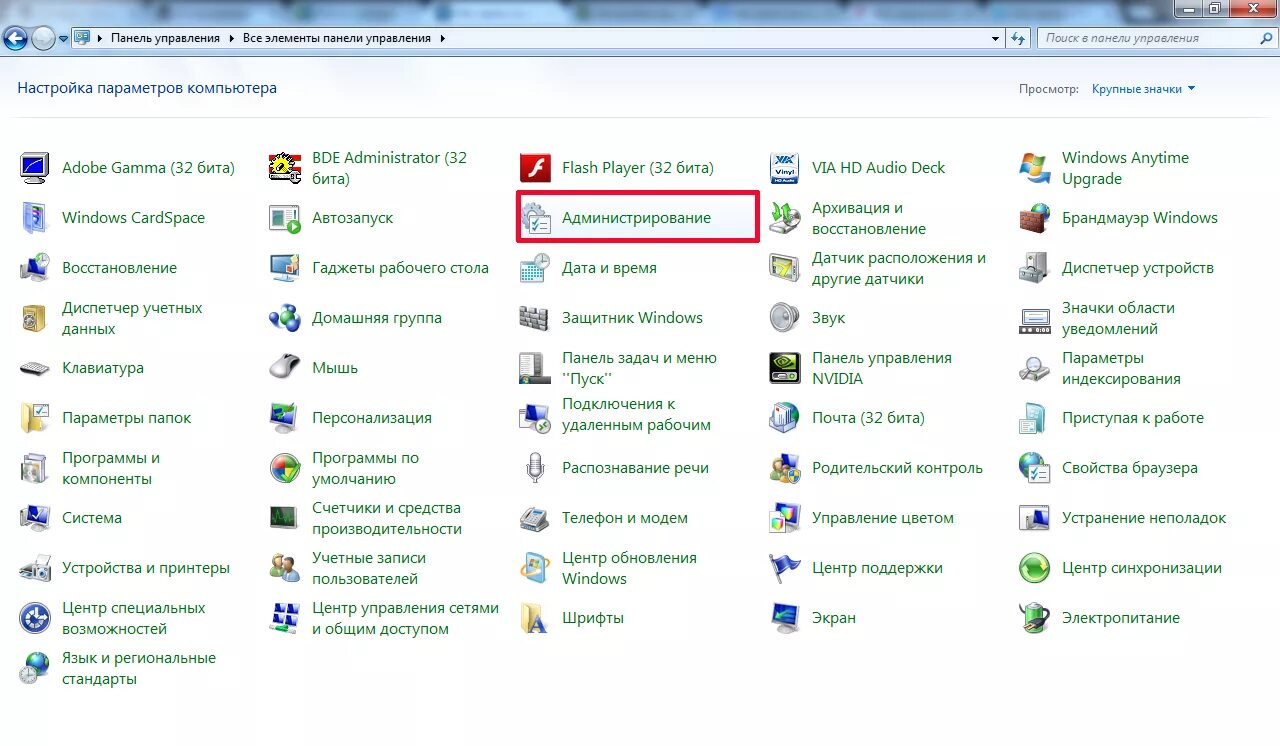
Task: Open the VIA HD Audio Deck icon
Action: tap(785, 168)
